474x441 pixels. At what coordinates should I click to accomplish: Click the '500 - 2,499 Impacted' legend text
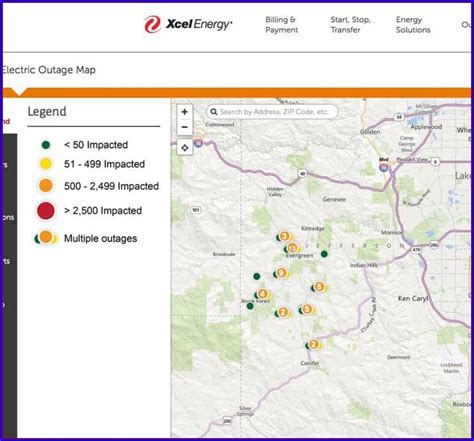111,186
